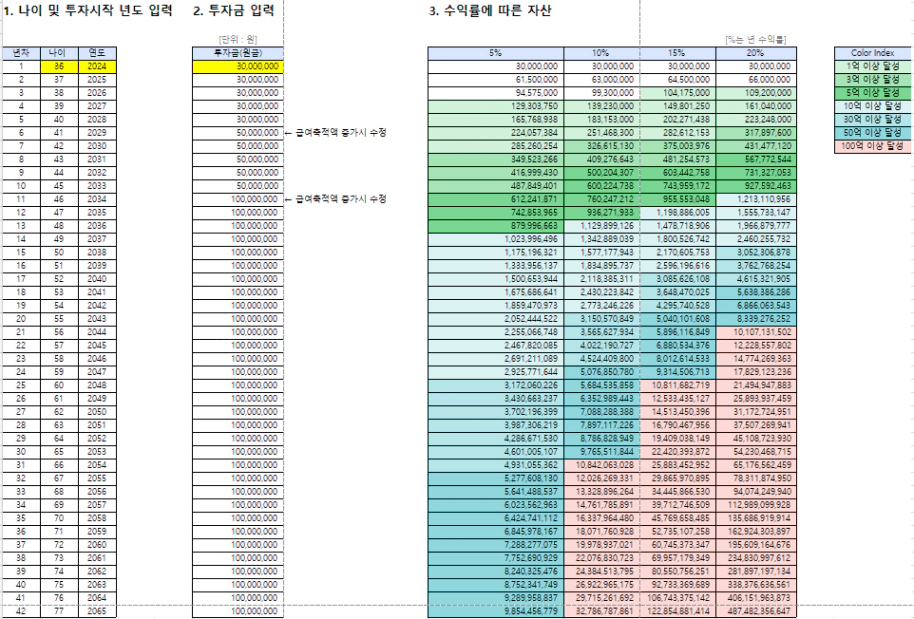Select the value 567,772,544 in the 20% column
Viewport: 914px width, 619px height.
coord(755,159)
